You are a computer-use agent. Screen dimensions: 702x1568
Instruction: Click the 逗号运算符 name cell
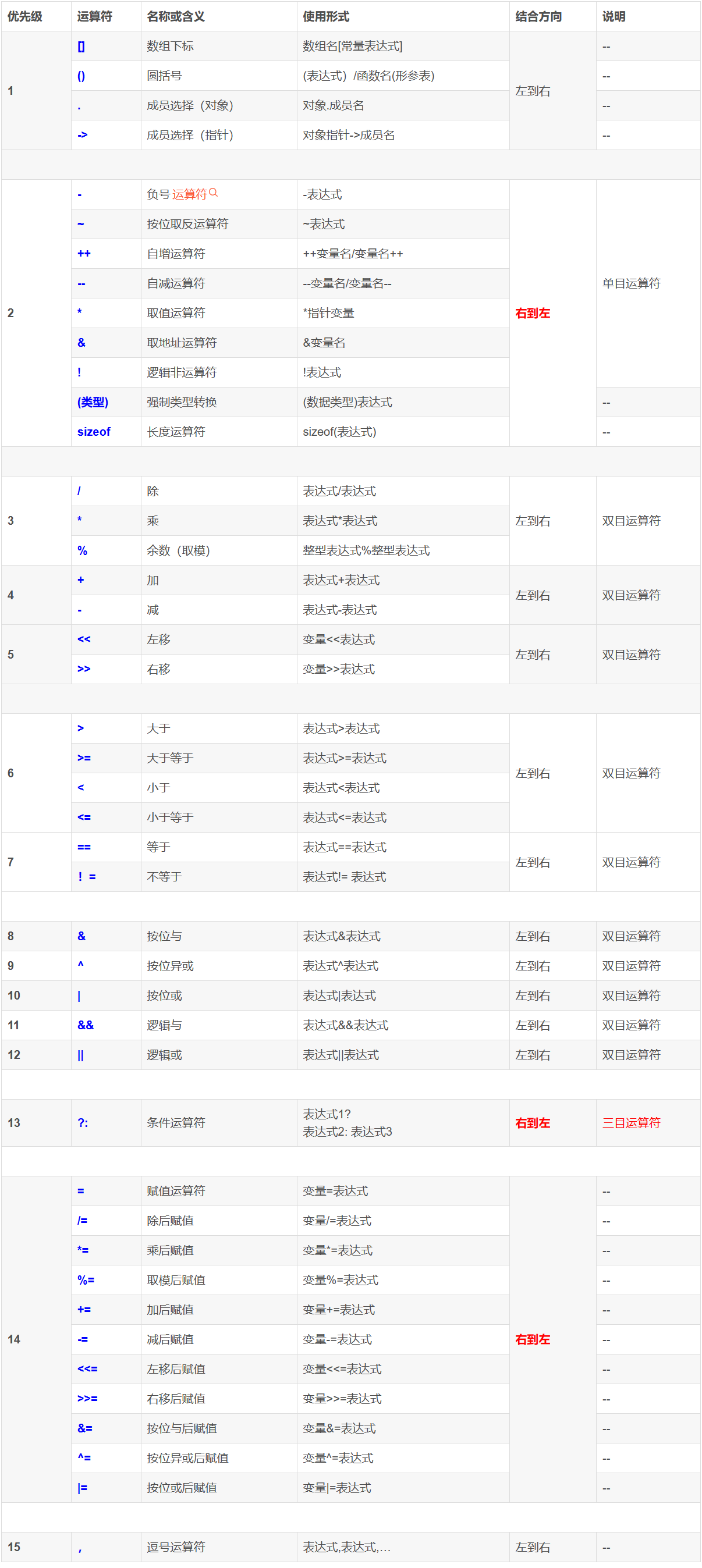click(x=219, y=1547)
